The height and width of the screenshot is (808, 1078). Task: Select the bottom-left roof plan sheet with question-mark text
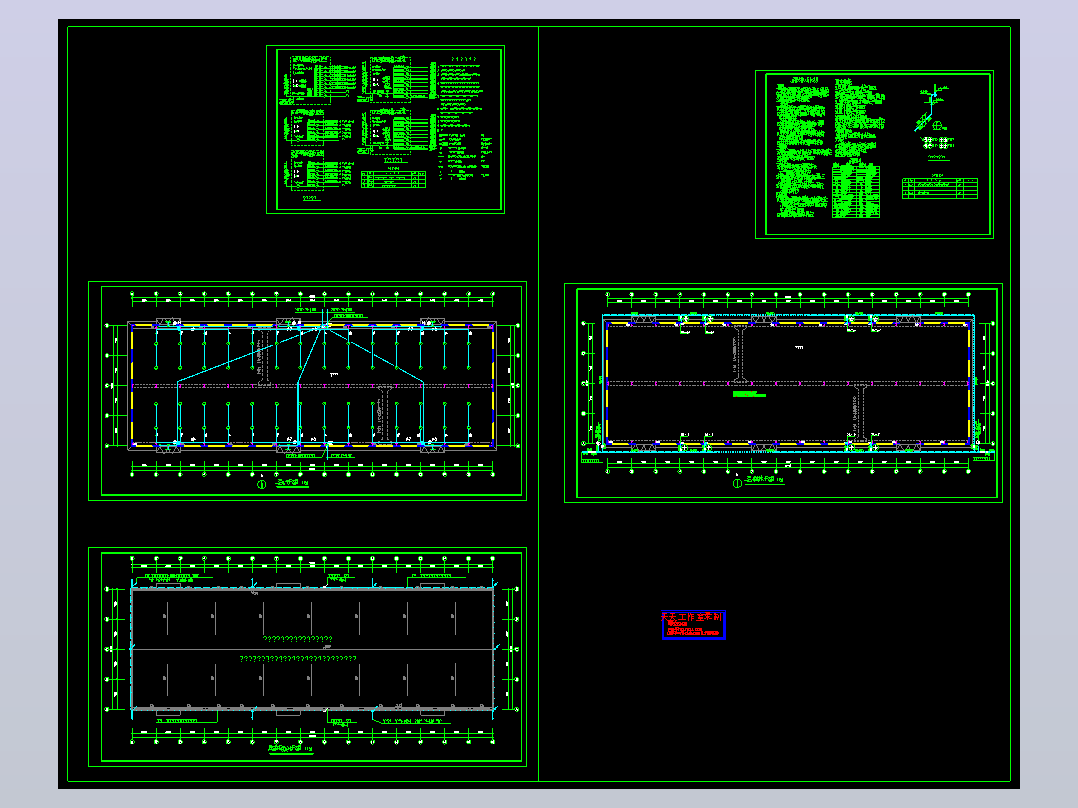307,657
